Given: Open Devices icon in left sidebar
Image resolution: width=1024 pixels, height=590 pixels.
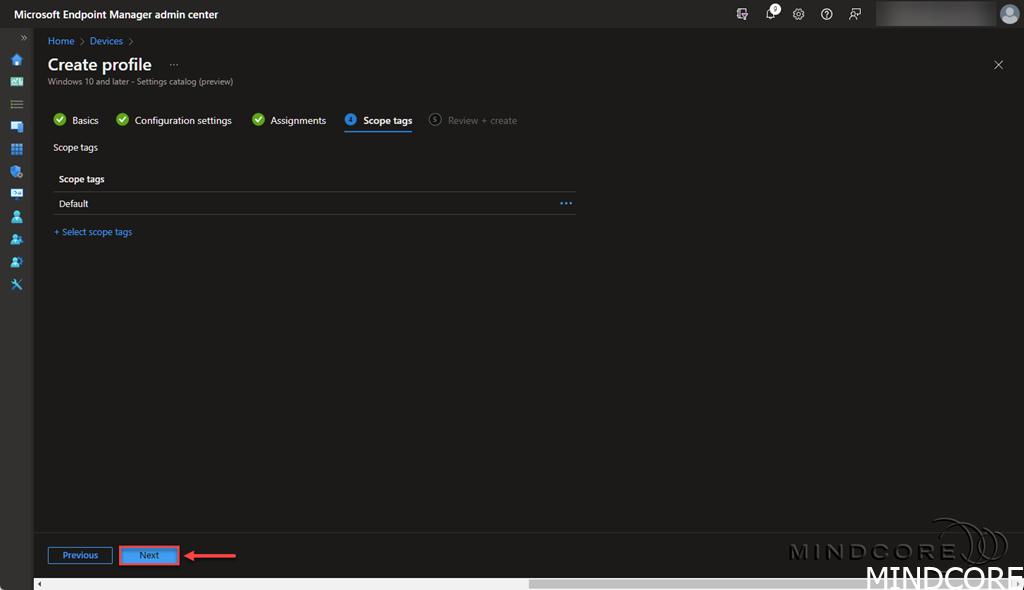Looking at the screenshot, I should point(17,127).
